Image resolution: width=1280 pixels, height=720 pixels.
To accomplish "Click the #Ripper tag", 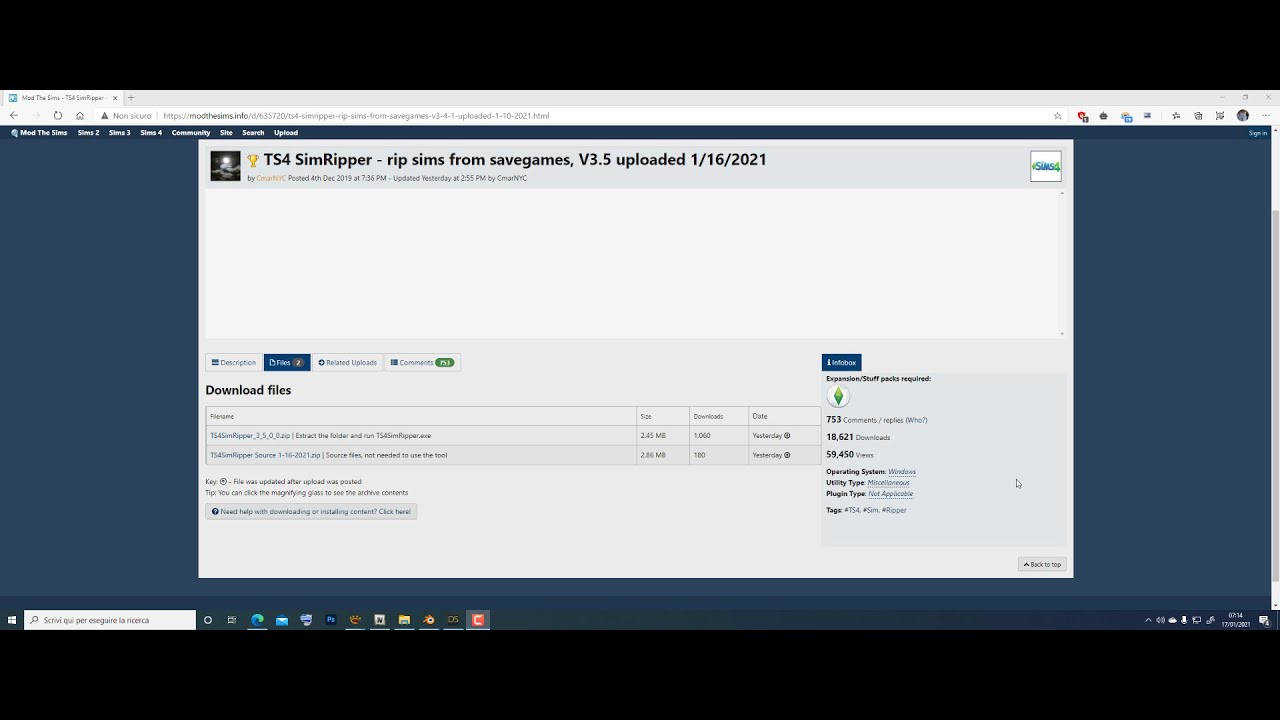I will coord(894,510).
